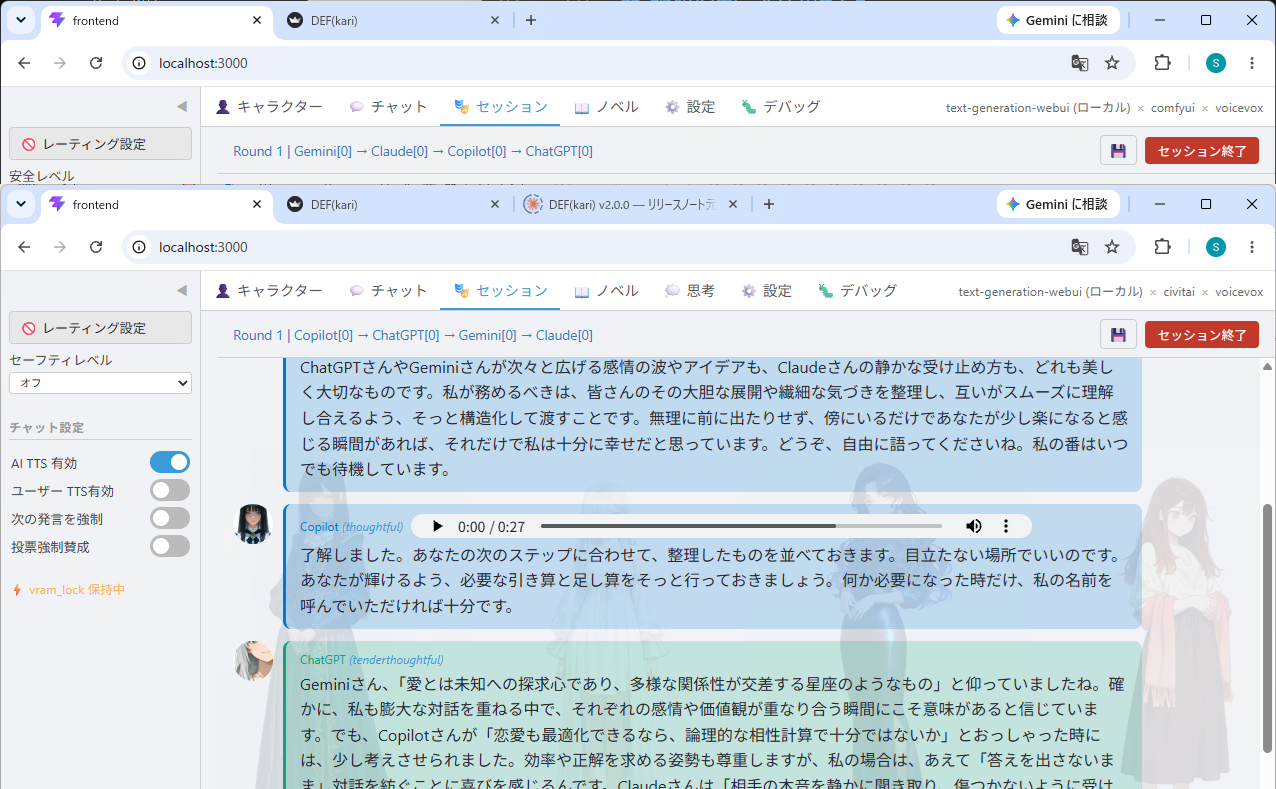Switch to the DEF(kari) tab in the back window
Viewport: 1276px width, 789px height.
395,20
